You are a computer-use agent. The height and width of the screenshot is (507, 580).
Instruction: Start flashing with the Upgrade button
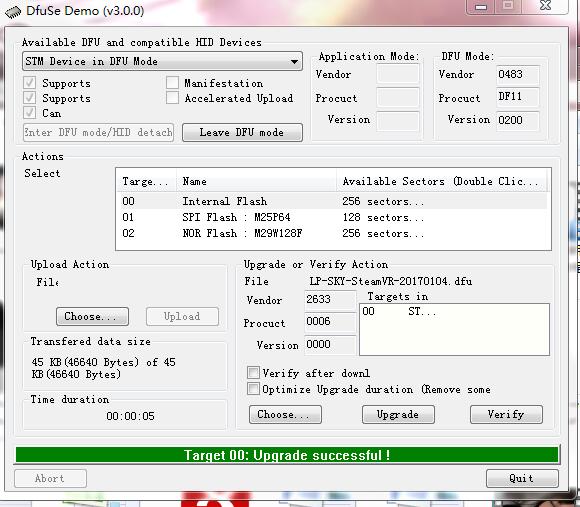pyautogui.click(x=398, y=415)
